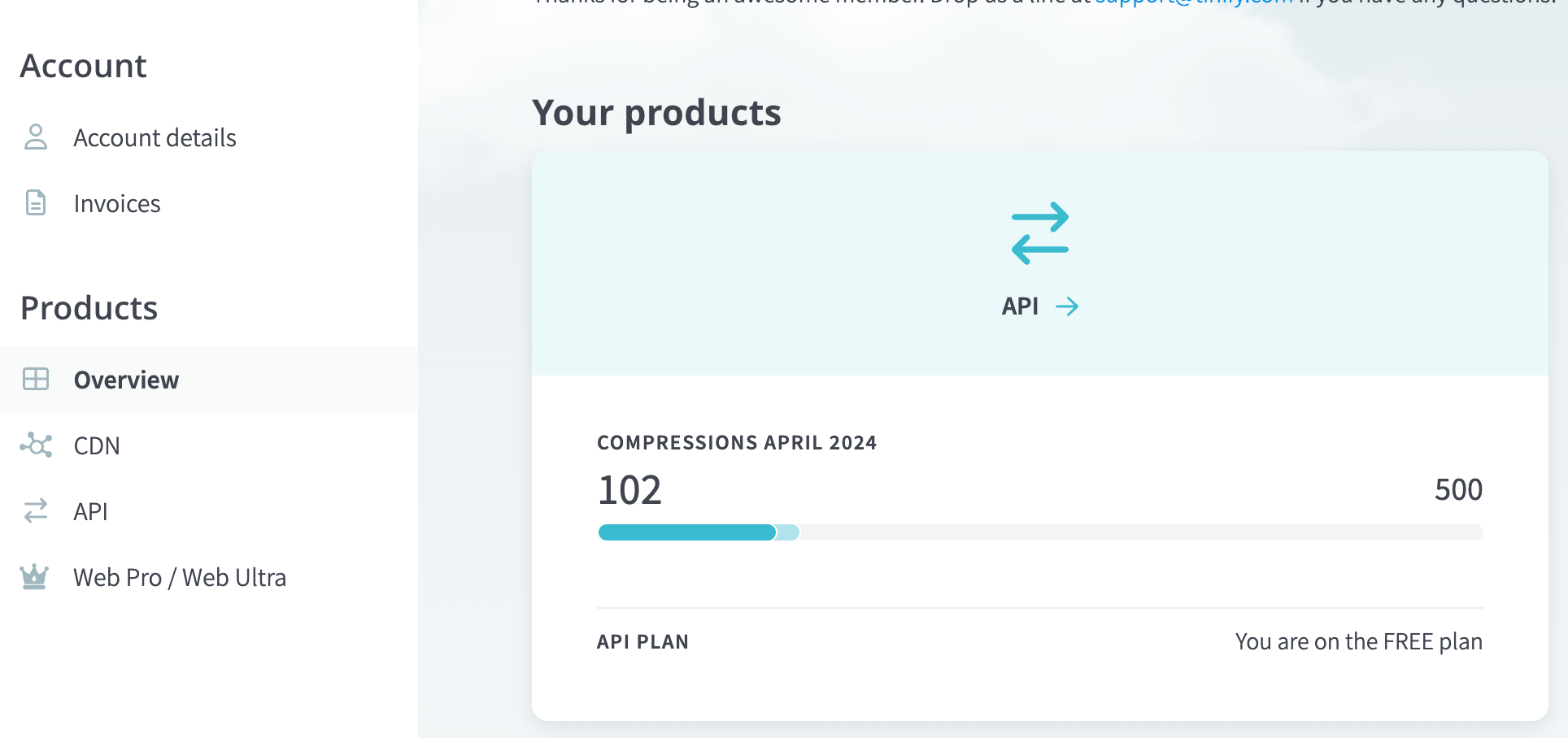Image resolution: width=1568 pixels, height=738 pixels.
Task: Go to the CDN product page
Action: [x=97, y=446]
